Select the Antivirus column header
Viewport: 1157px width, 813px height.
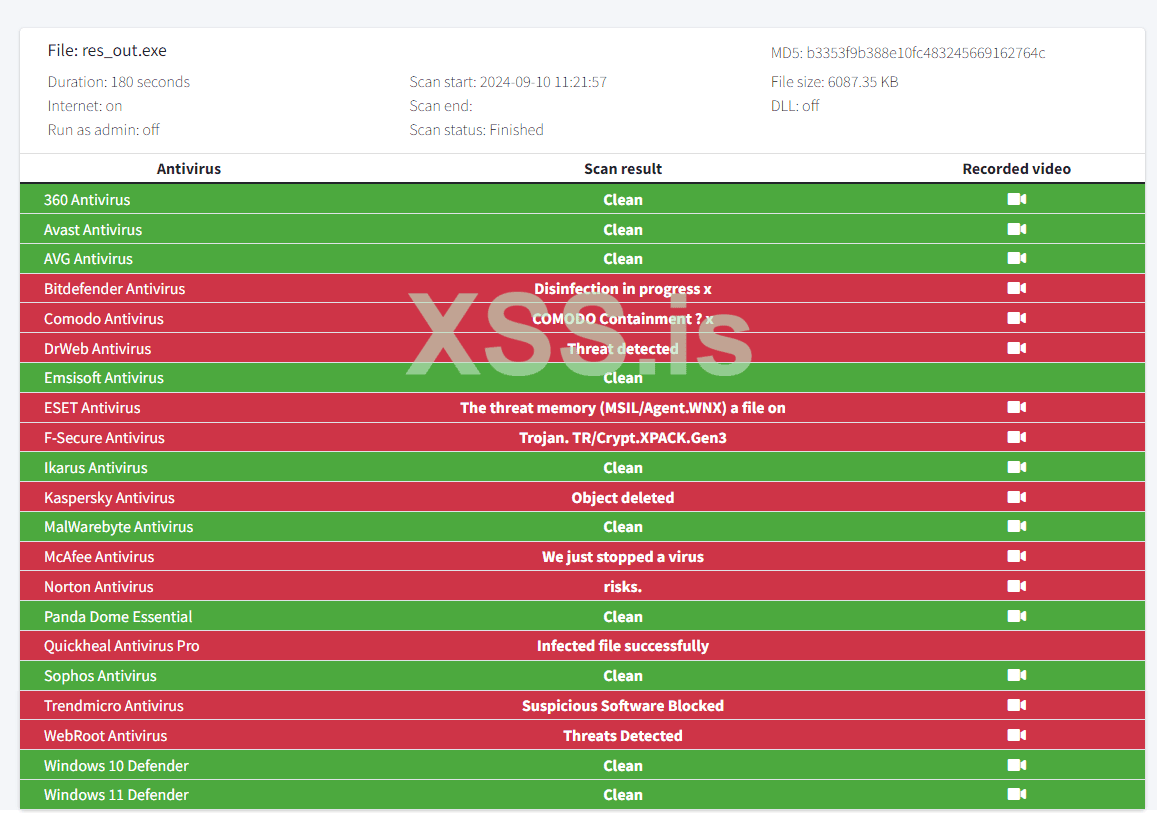(189, 169)
